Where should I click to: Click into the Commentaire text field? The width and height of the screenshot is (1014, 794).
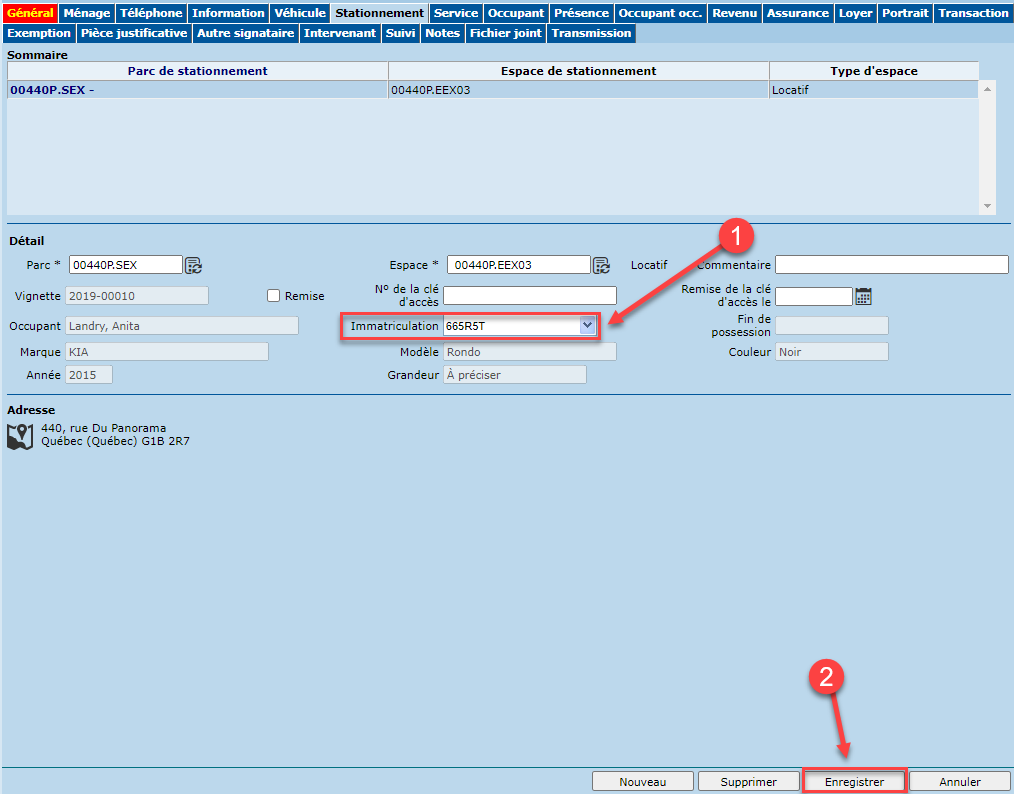tap(891, 265)
